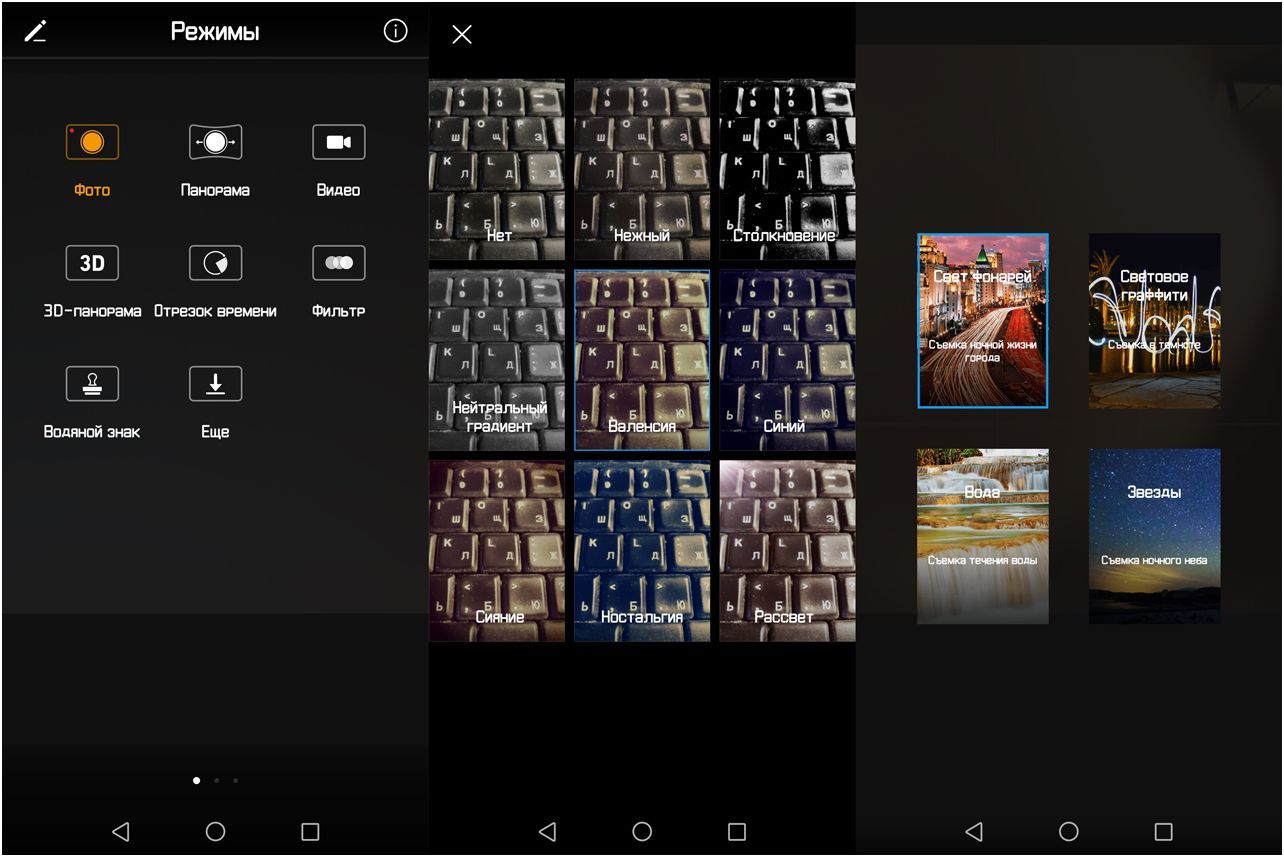This screenshot has width=1284, height=857.
Task: Open the Фильтр mode
Action: (338, 263)
